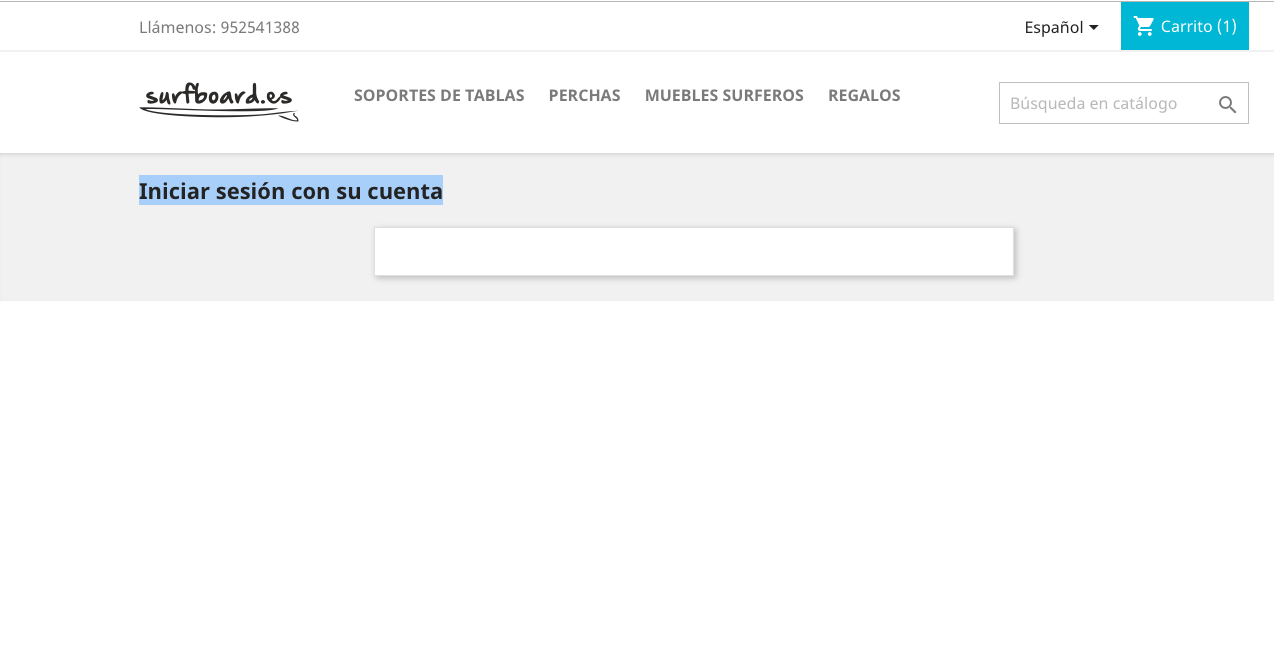Image resolution: width=1274 pixels, height=652 pixels.
Task: Click the surfboard.es logo
Action: (x=219, y=102)
